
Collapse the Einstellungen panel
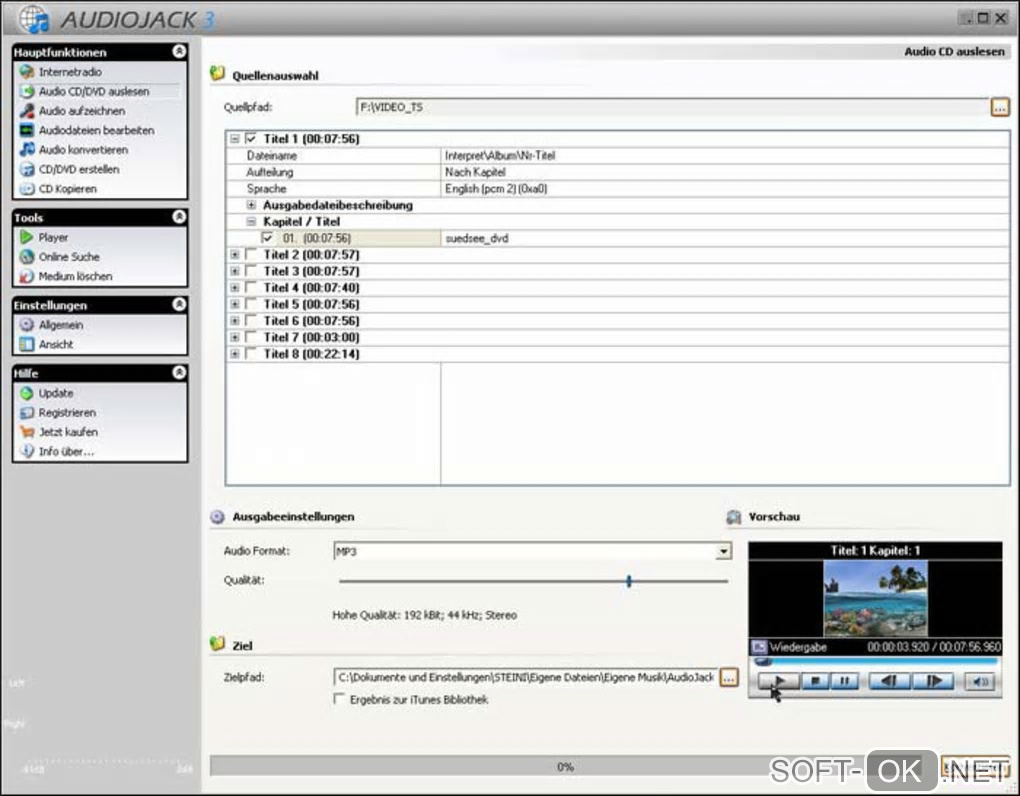click(179, 304)
